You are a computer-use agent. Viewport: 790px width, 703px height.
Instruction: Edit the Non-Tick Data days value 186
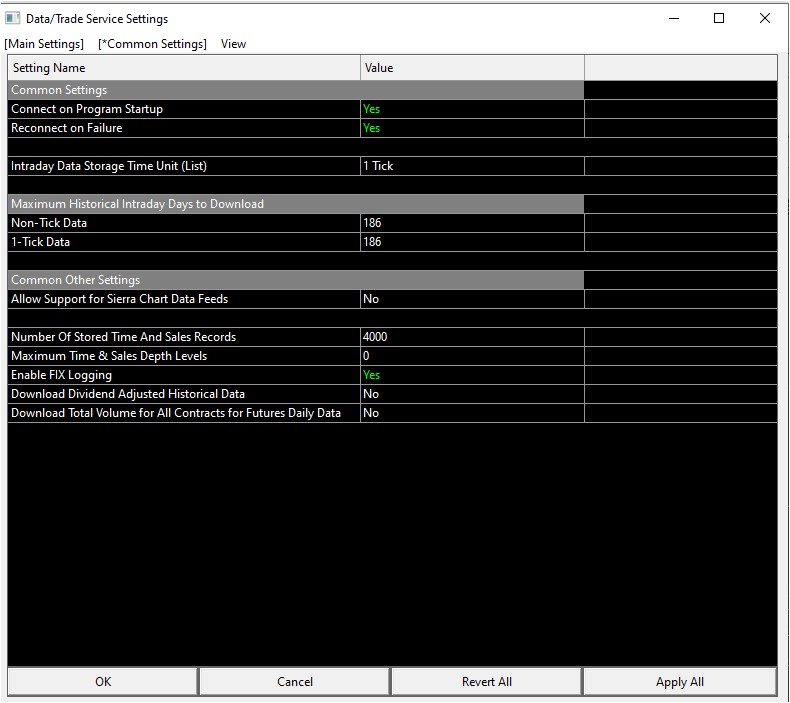click(472, 223)
